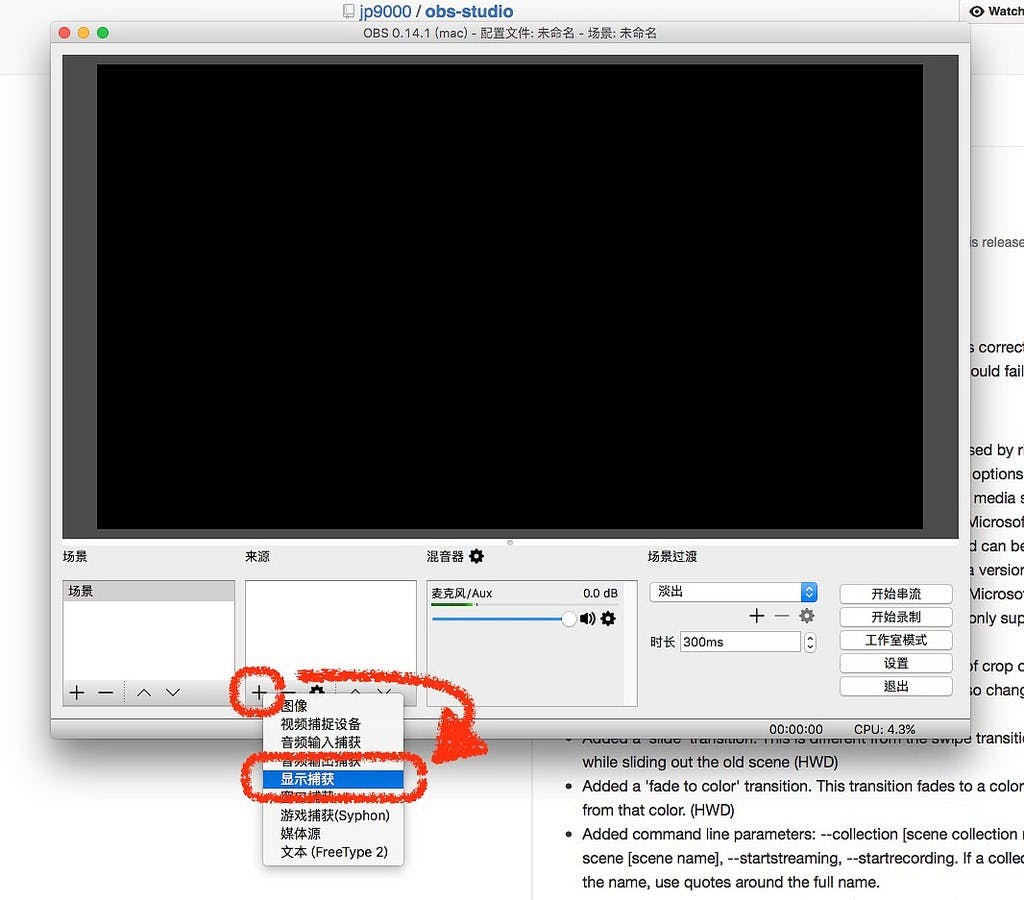Click the 时长 duration stepper arrows
Screen dimensions: 1024x900
(810, 642)
